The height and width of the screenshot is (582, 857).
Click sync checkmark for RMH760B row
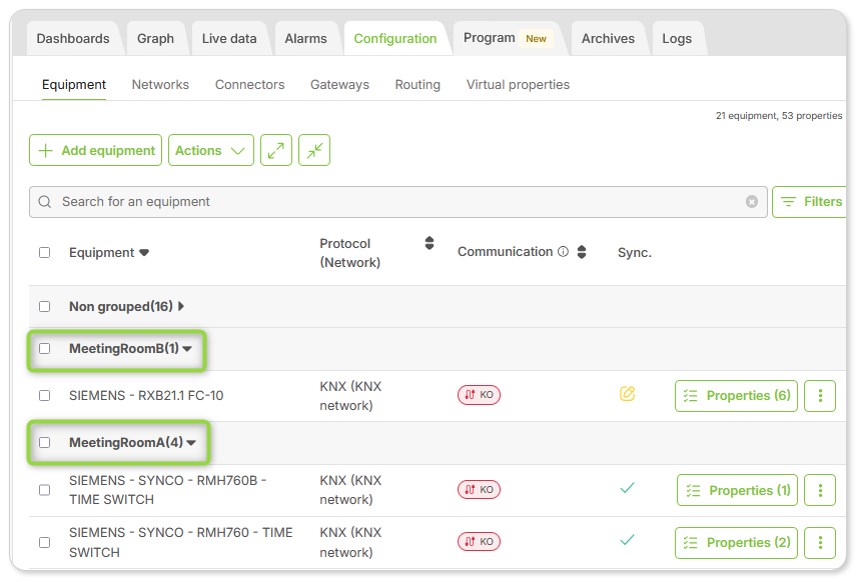point(627,487)
